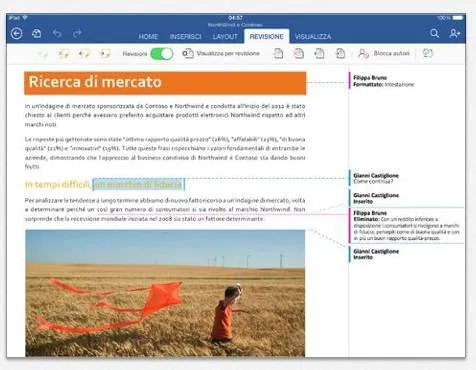Go to the next comment icon
The width and height of the screenshot is (476, 370).
coord(105,54)
